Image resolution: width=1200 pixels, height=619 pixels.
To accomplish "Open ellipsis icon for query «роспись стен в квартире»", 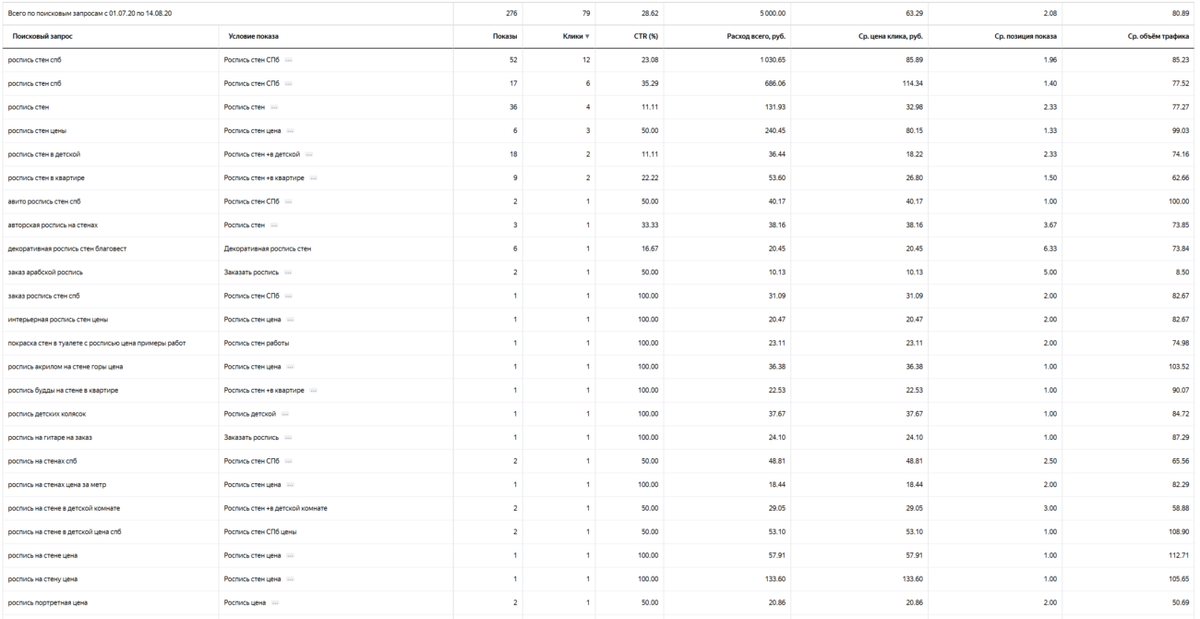I will (313, 178).
